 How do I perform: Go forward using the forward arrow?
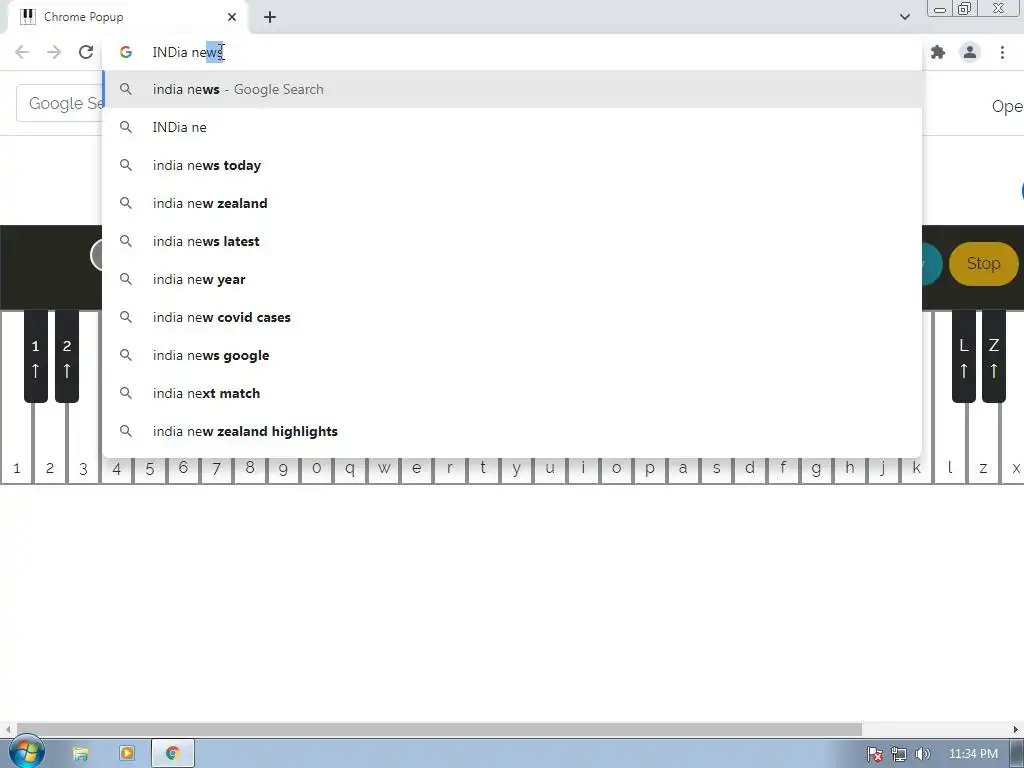tap(54, 52)
